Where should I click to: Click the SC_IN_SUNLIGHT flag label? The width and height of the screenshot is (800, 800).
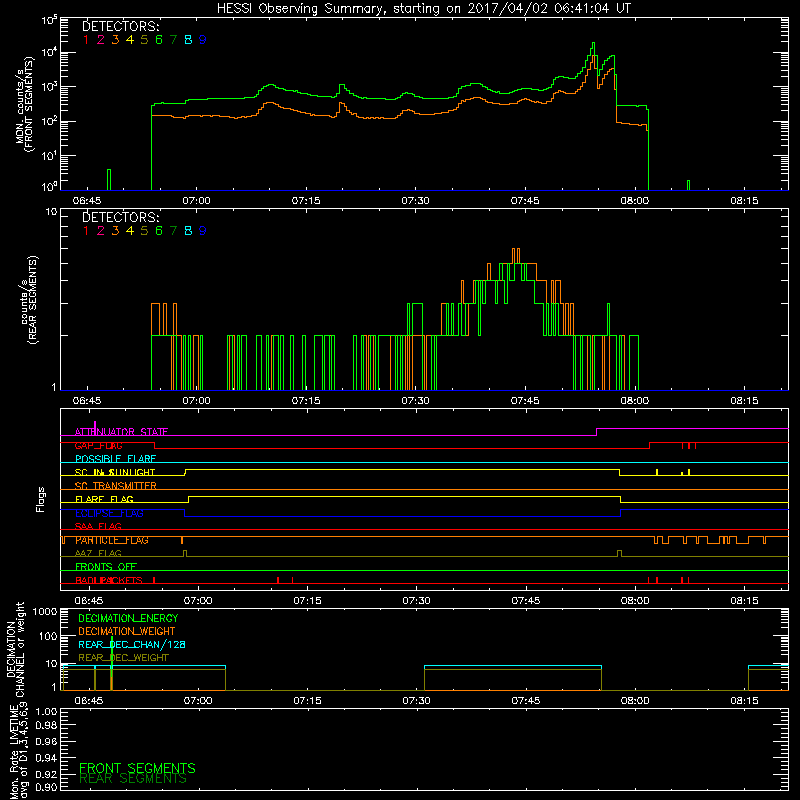click(x=115, y=472)
